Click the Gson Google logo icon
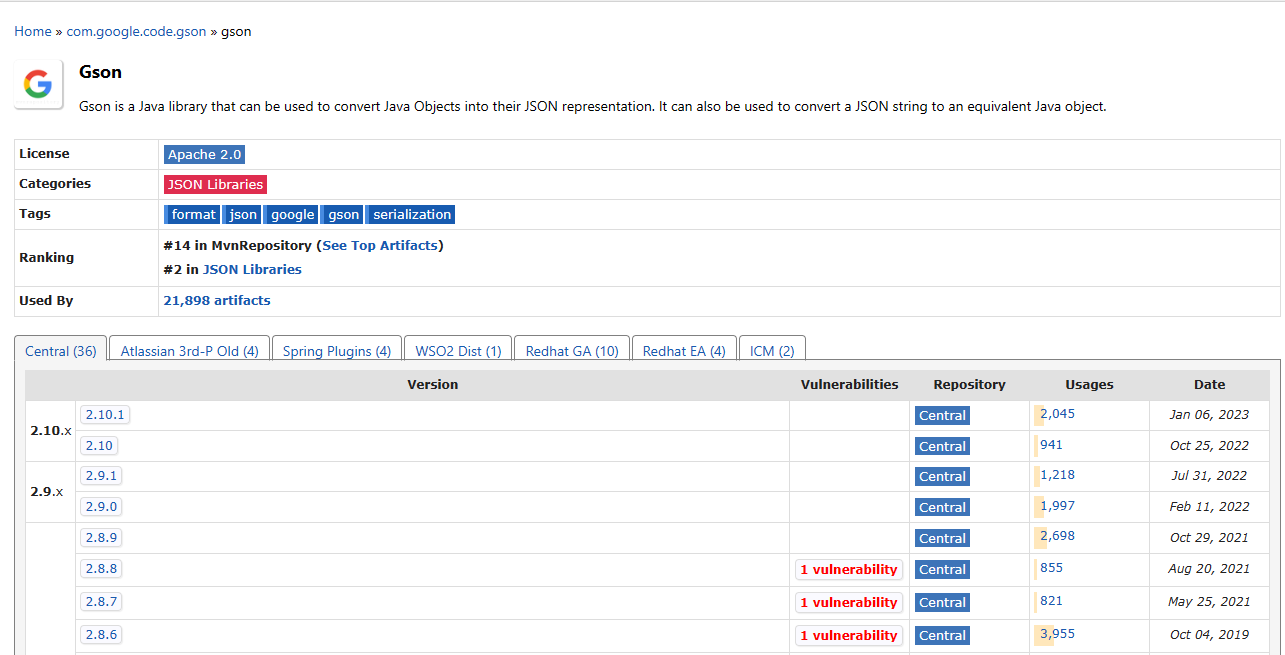Viewport: 1285px width, 655px height. pyautogui.click(x=39, y=84)
